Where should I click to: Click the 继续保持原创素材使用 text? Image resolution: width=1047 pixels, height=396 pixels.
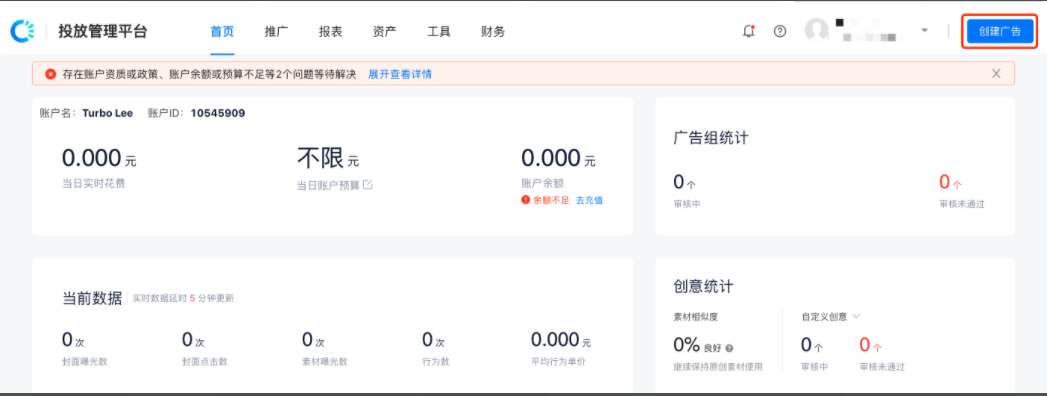pos(717,367)
